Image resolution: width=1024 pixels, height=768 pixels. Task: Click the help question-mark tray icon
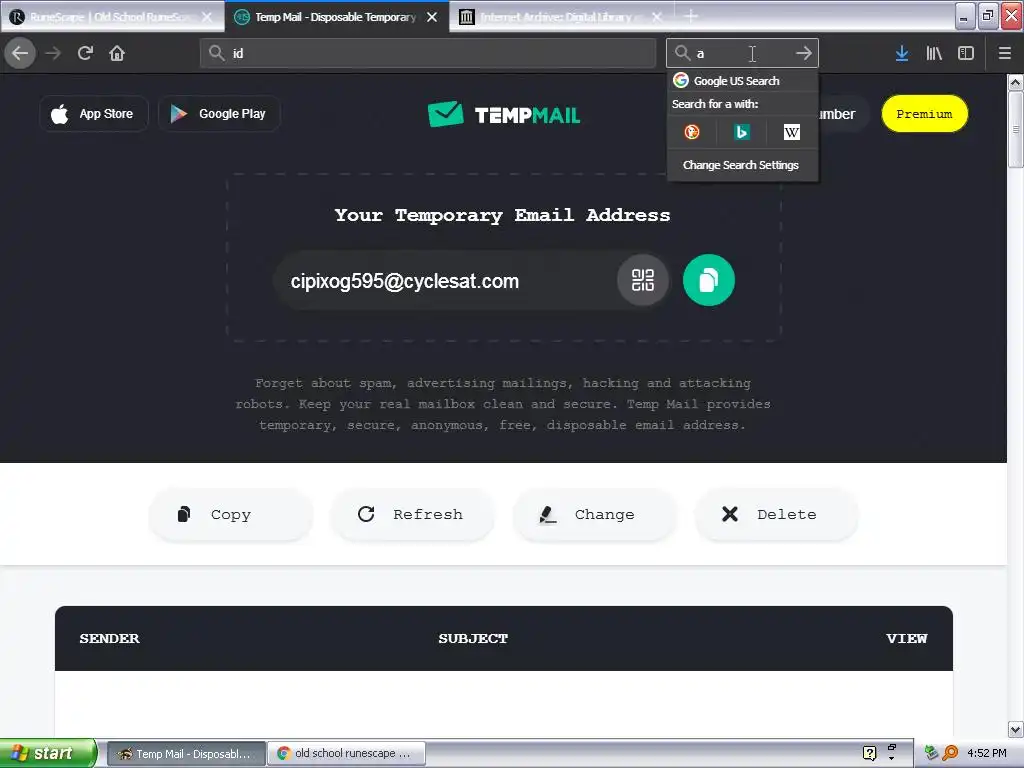[869, 753]
